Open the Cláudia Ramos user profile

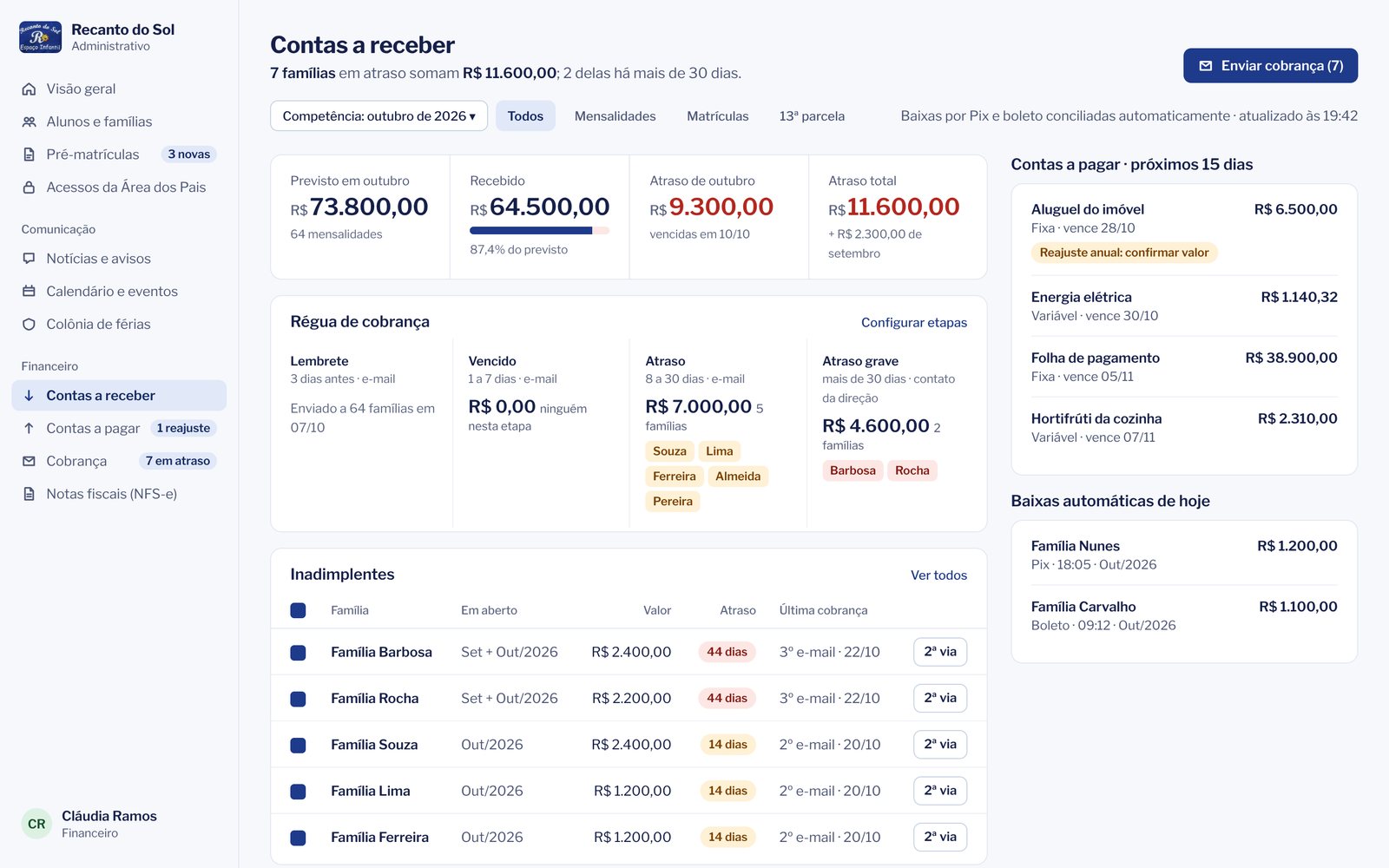tap(89, 824)
